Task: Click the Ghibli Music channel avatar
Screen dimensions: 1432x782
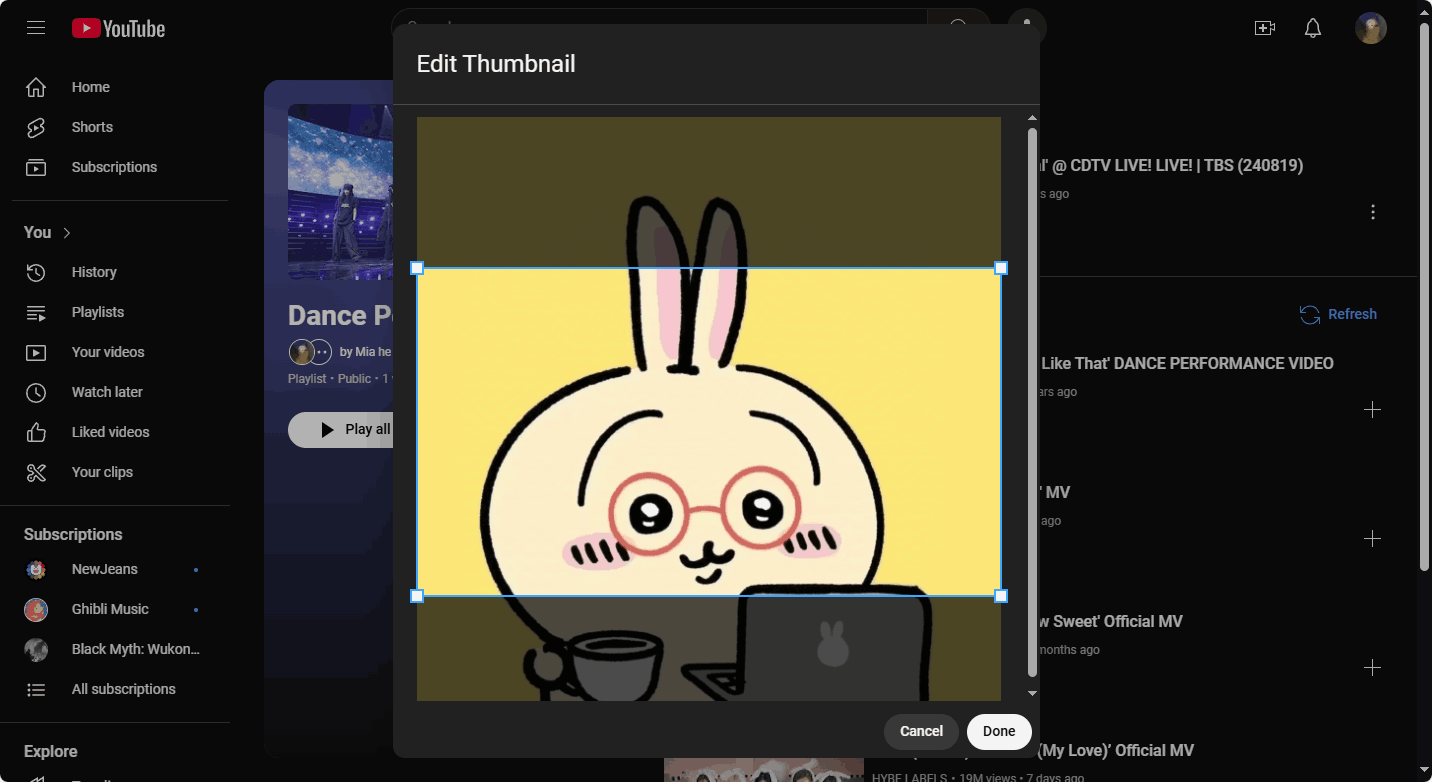Action: click(x=36, y=609)
